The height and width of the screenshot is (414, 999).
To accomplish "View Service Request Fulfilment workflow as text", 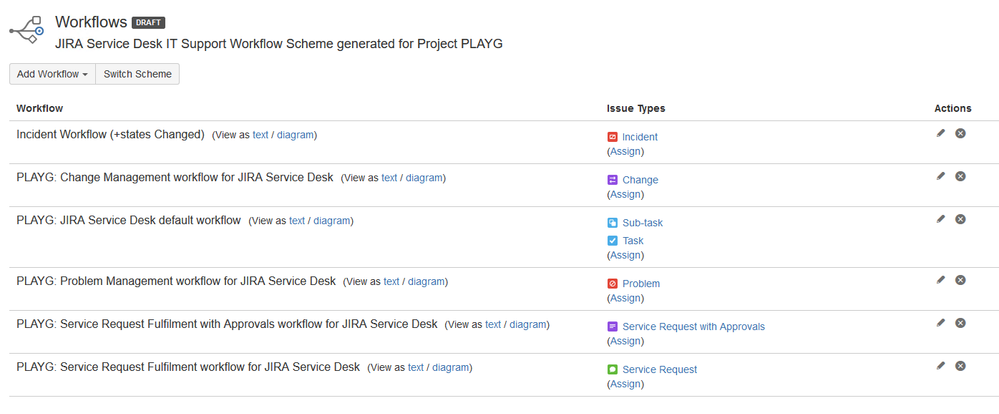I will pyautogui.click(x=415, y=368).
